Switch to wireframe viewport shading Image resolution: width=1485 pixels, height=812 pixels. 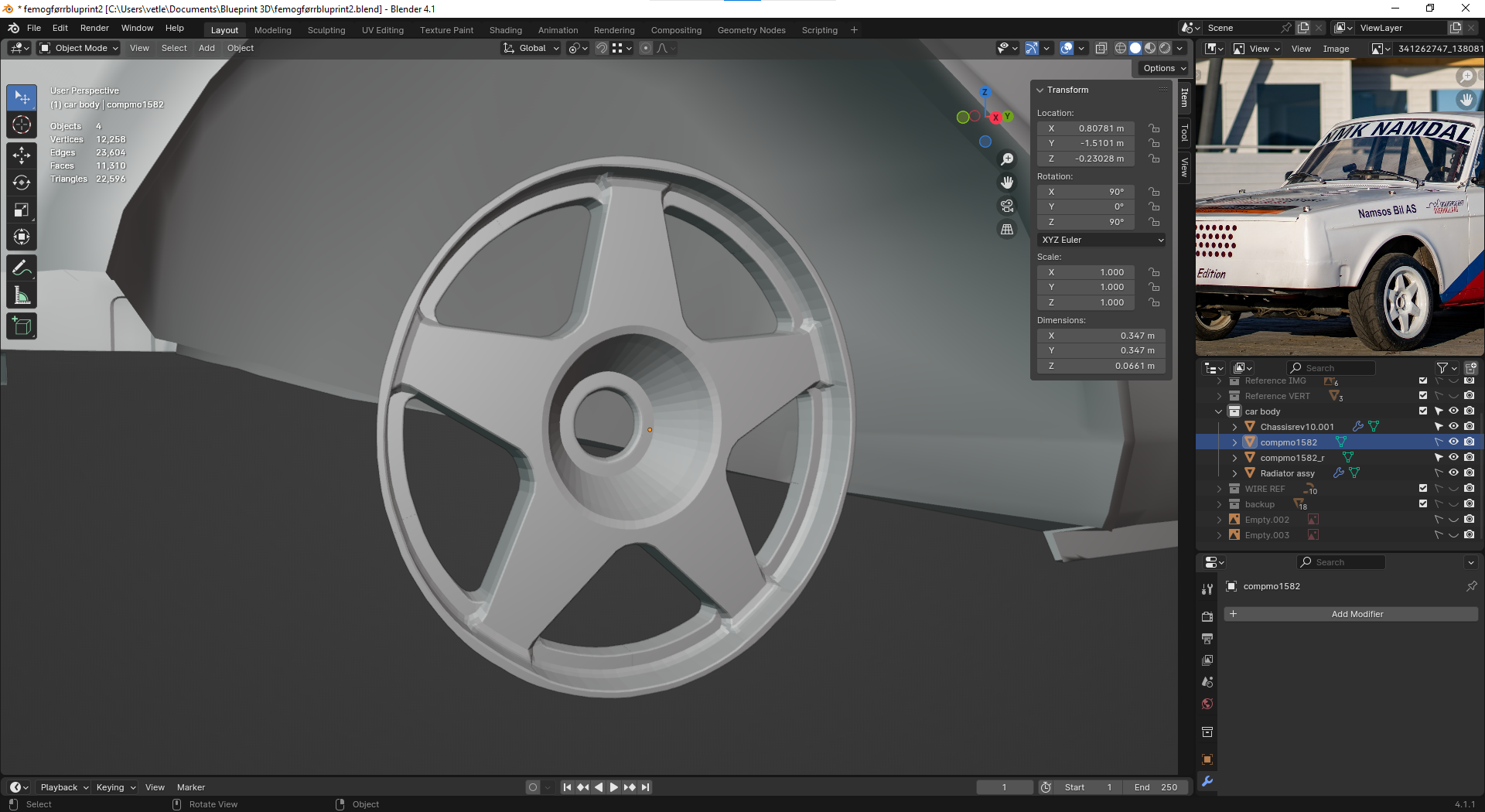click(1121, 48)
